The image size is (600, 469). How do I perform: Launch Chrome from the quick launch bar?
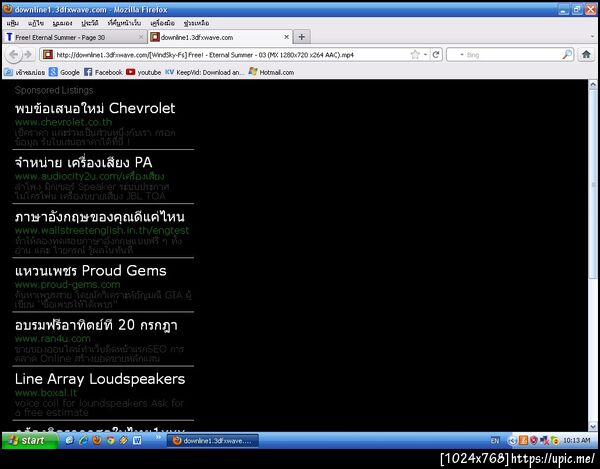[x=110, y=440]
